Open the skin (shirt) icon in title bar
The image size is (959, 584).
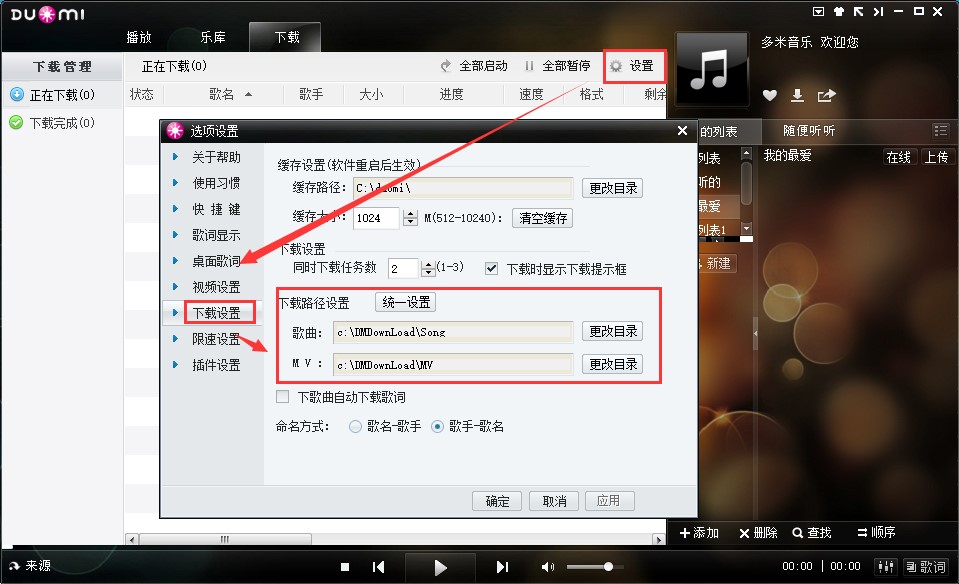[x=839, y=11]
